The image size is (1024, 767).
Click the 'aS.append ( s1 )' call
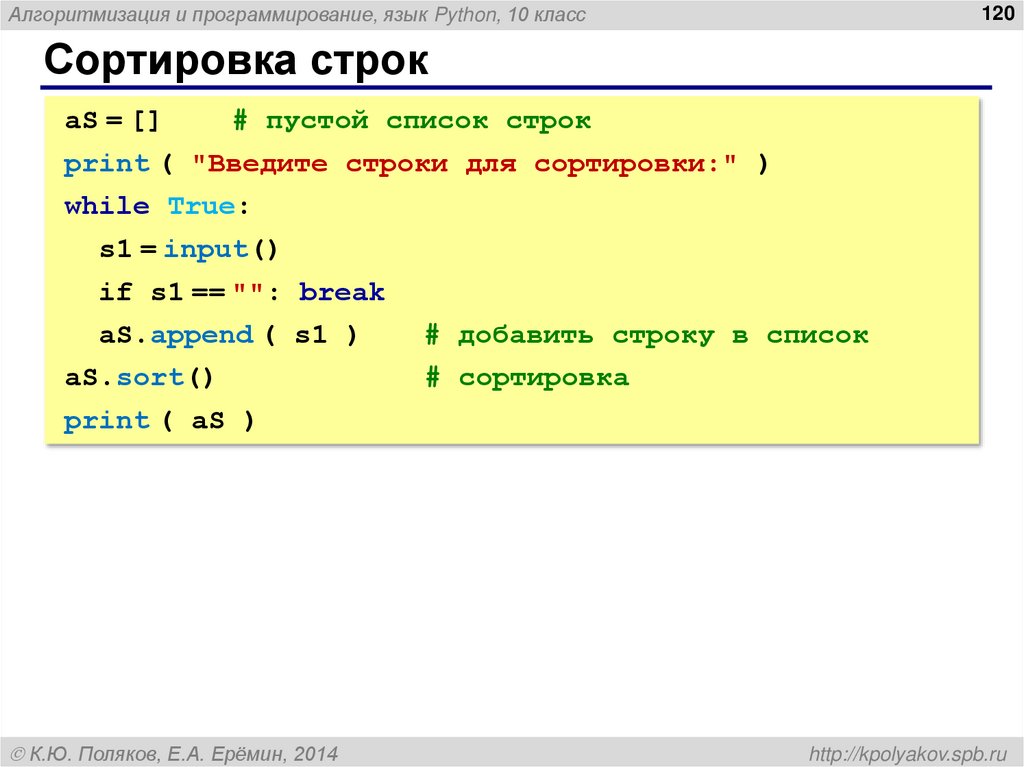pos(228,335)
